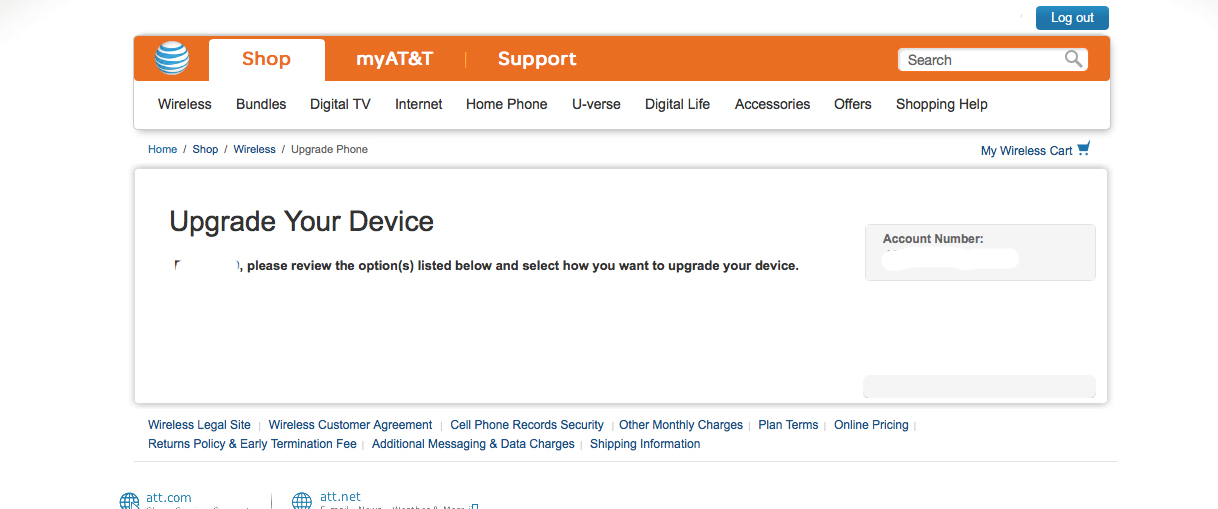
Task: Open the Shipping Information link
Action: pos(645,444)
